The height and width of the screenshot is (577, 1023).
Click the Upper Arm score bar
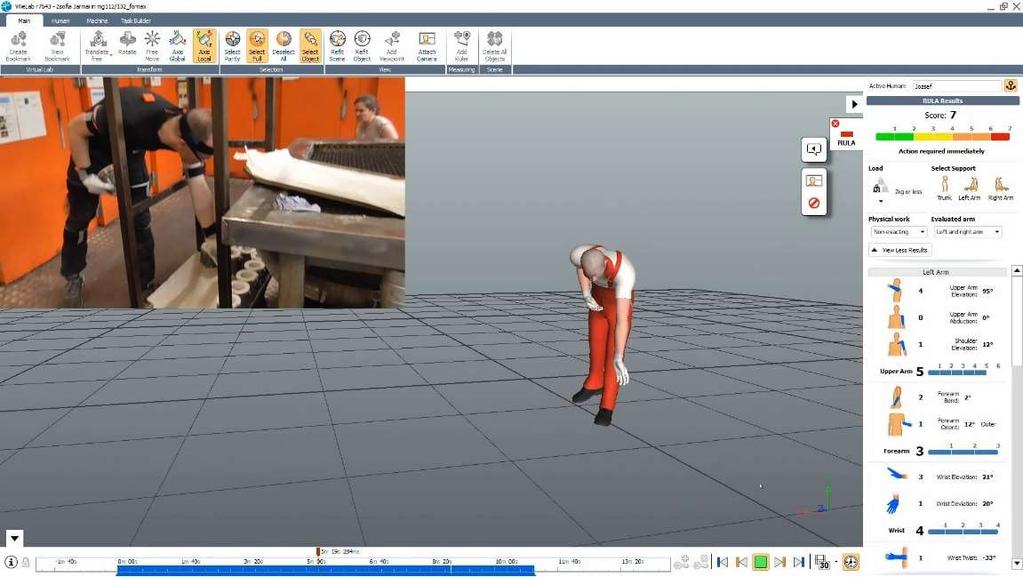[x=957, y=372]
